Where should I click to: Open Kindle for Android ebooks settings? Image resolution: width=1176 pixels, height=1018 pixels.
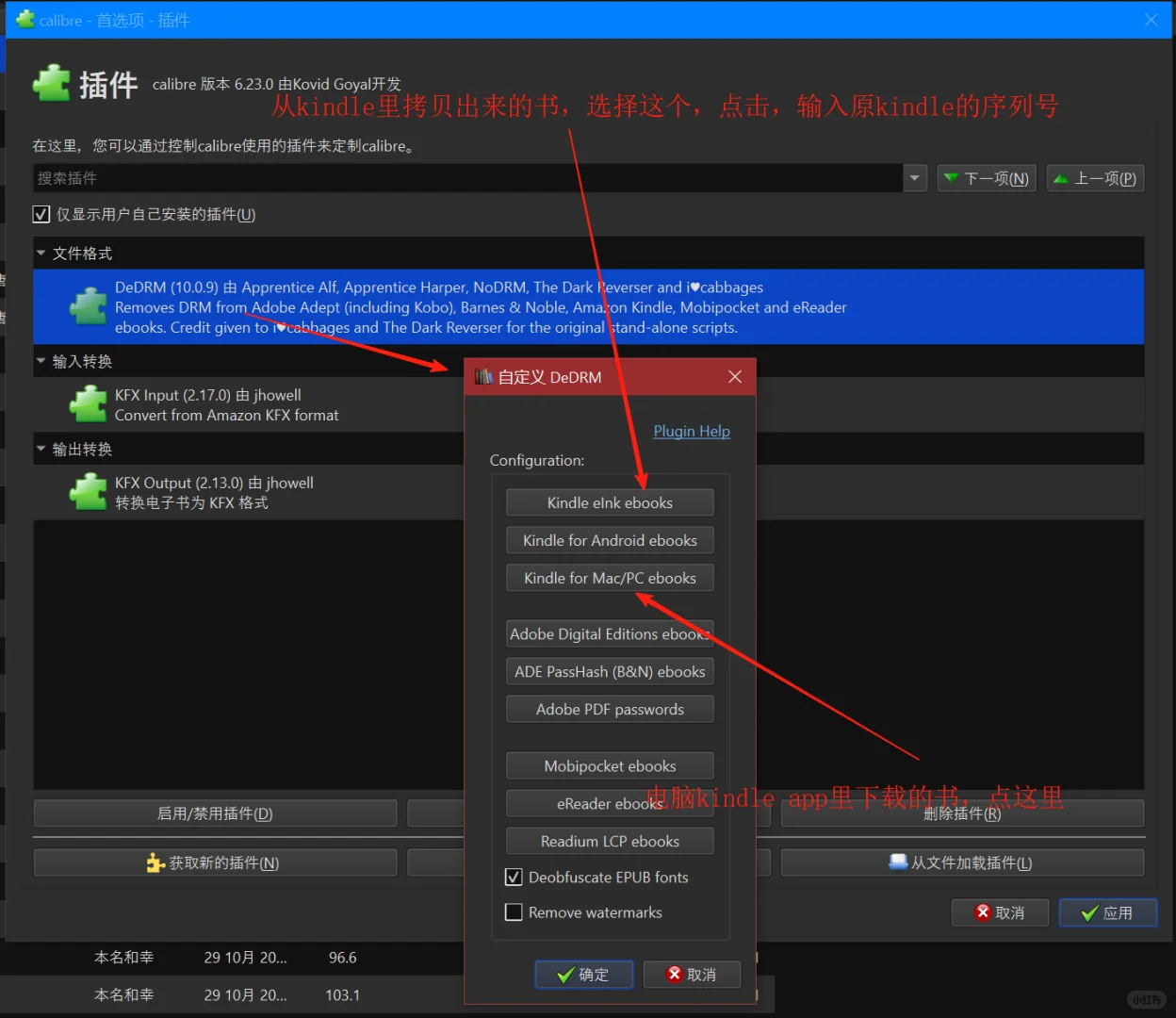610,540
